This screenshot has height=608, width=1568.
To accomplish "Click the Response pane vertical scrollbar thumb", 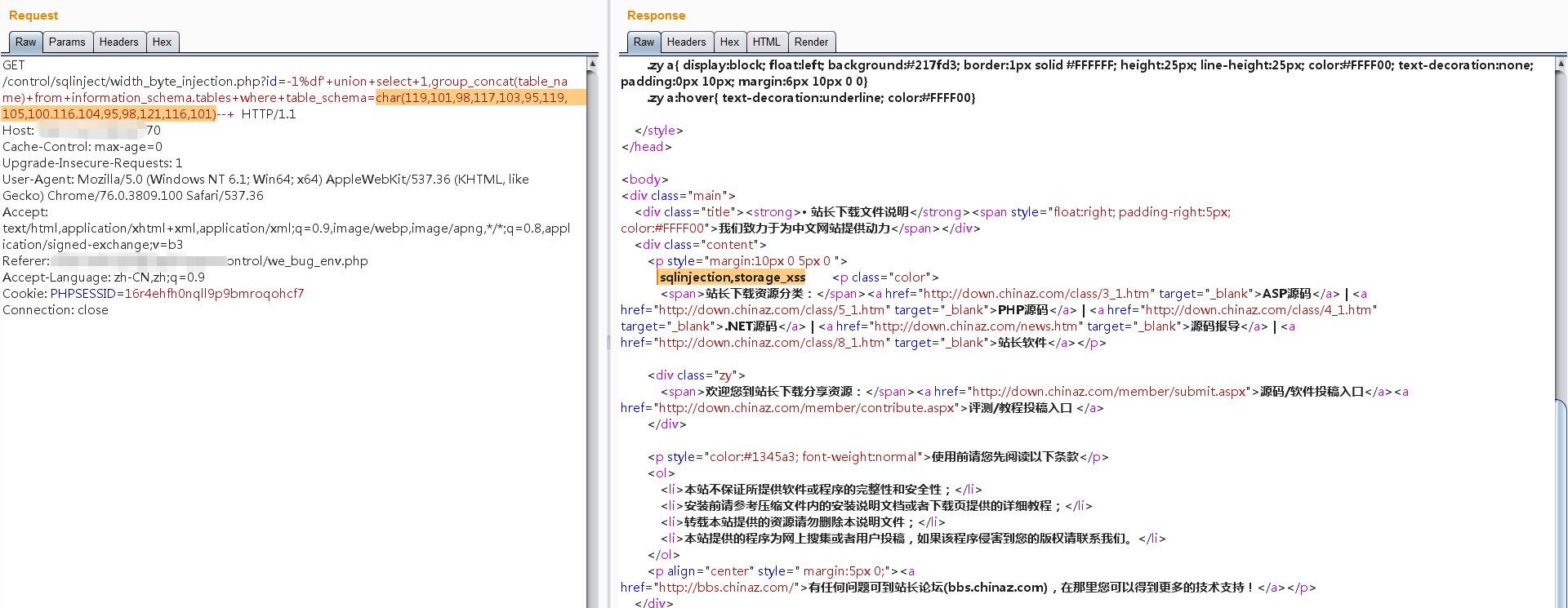I will tap(1561, 502).
